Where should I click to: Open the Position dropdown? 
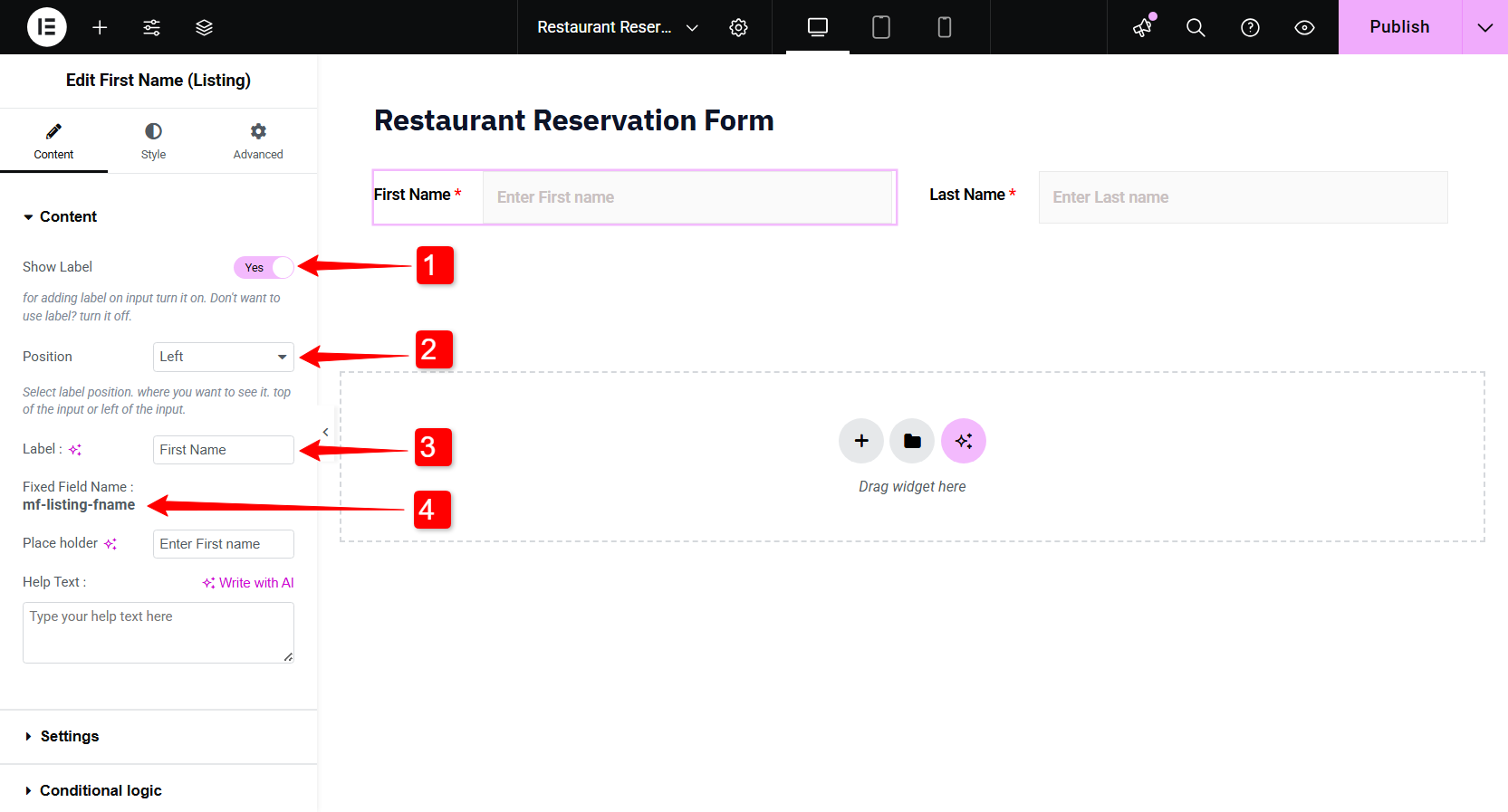pos(224,357)
